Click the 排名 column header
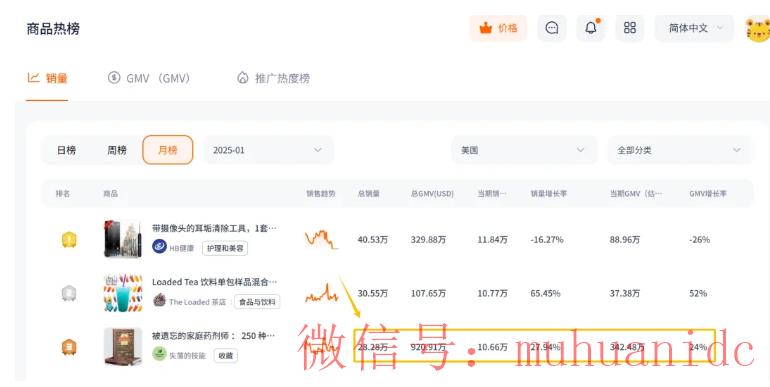 coord(63,194)
